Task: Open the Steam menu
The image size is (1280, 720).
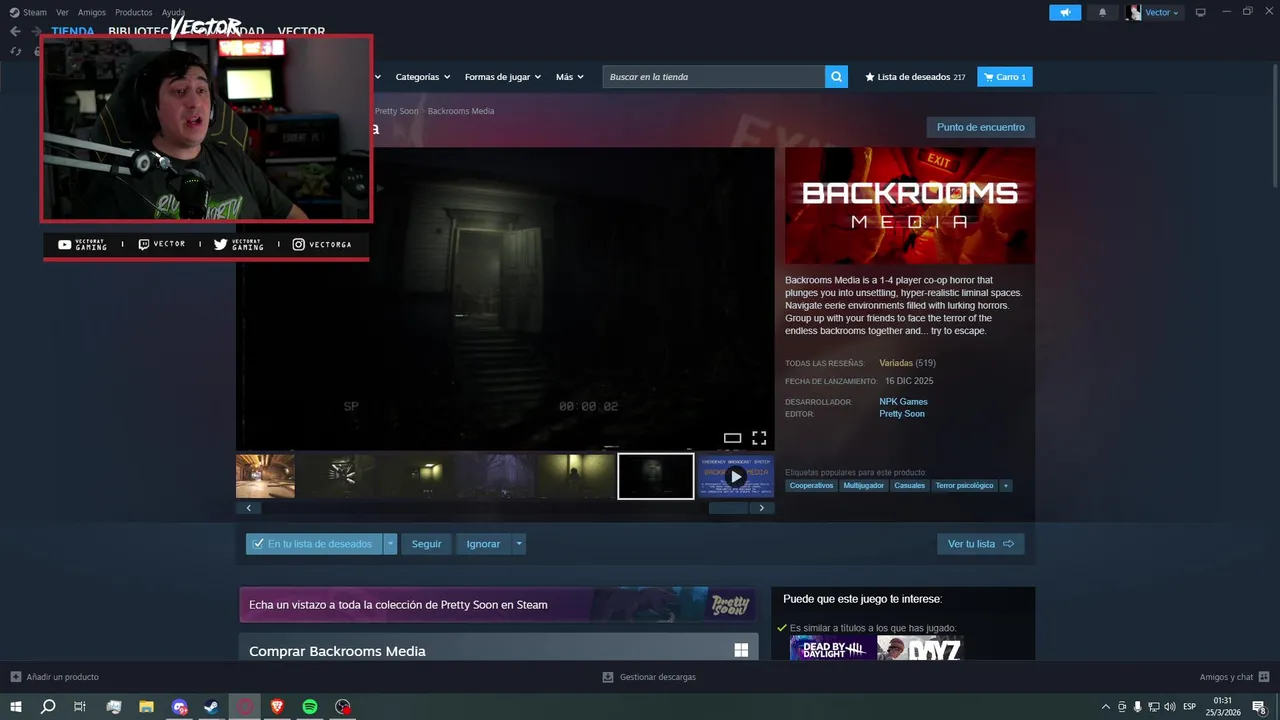Action: [28, 12]
